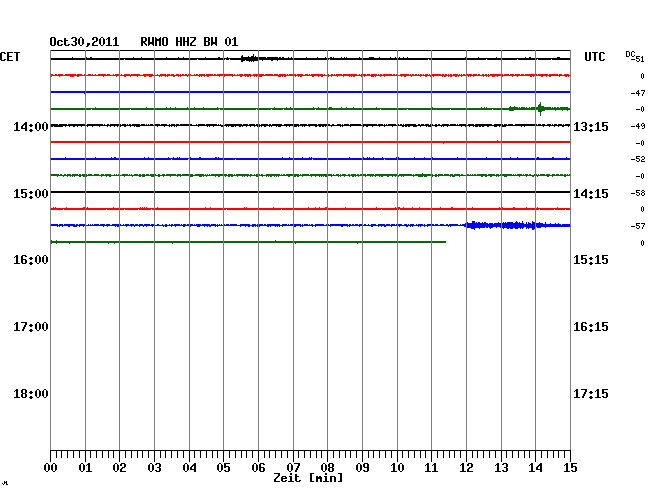The height and width of the screenshot is (494, 650).
Task: Click minute tick label "01"
Action: pyautogui.click(x=85, y=468)
